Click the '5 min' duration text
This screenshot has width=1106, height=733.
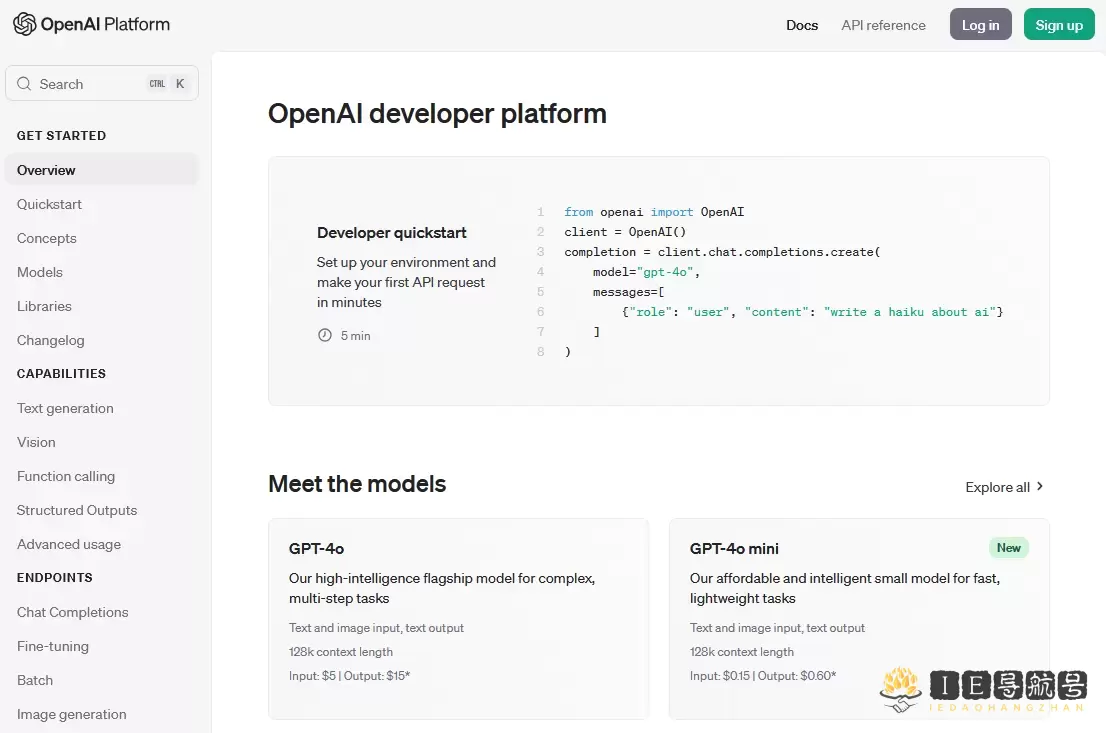tap(356, 336)
